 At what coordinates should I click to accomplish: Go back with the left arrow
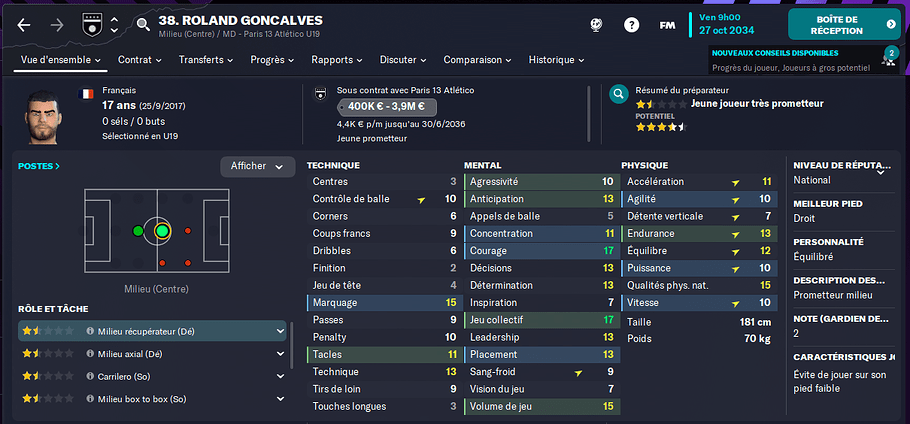(24, 25)
